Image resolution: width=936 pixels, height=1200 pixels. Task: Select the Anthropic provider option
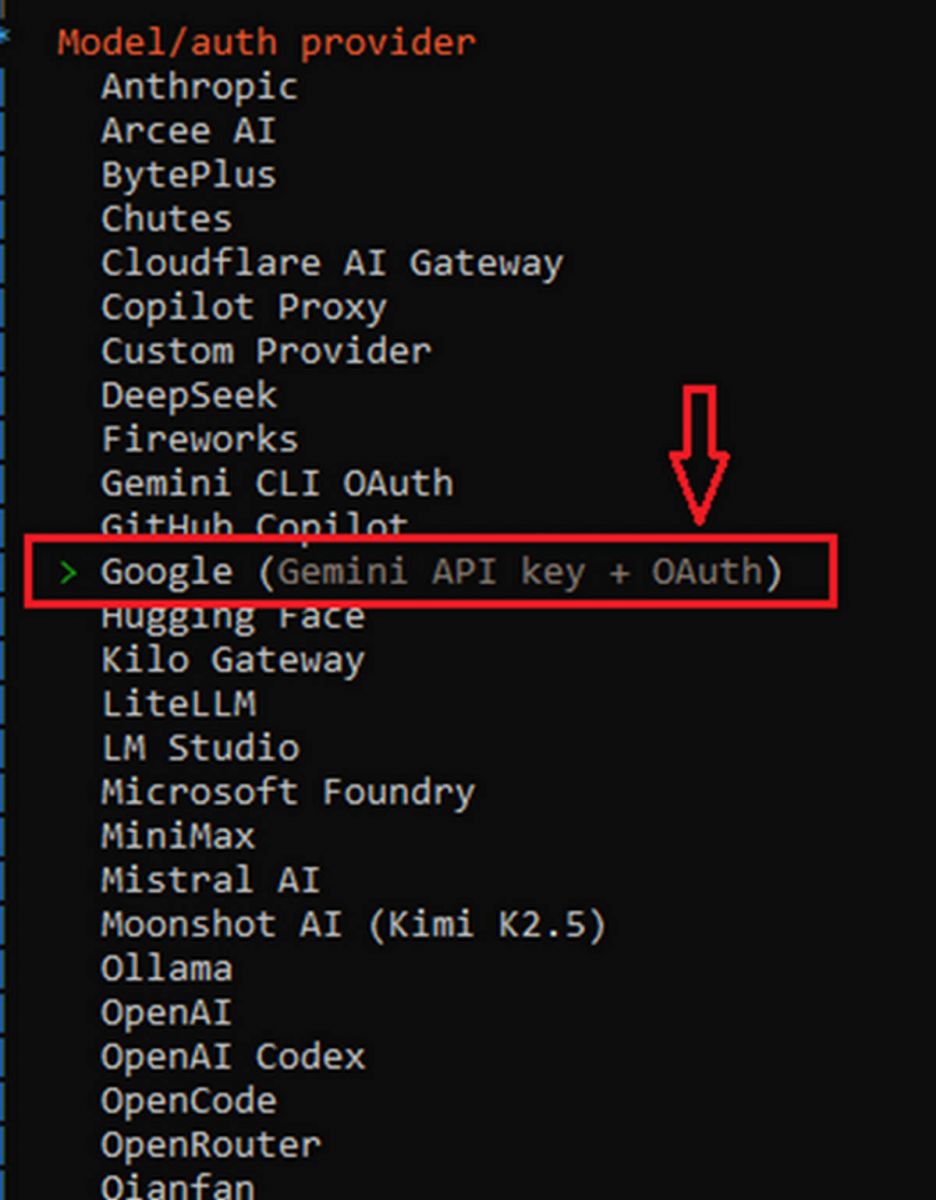click(199, 87)
